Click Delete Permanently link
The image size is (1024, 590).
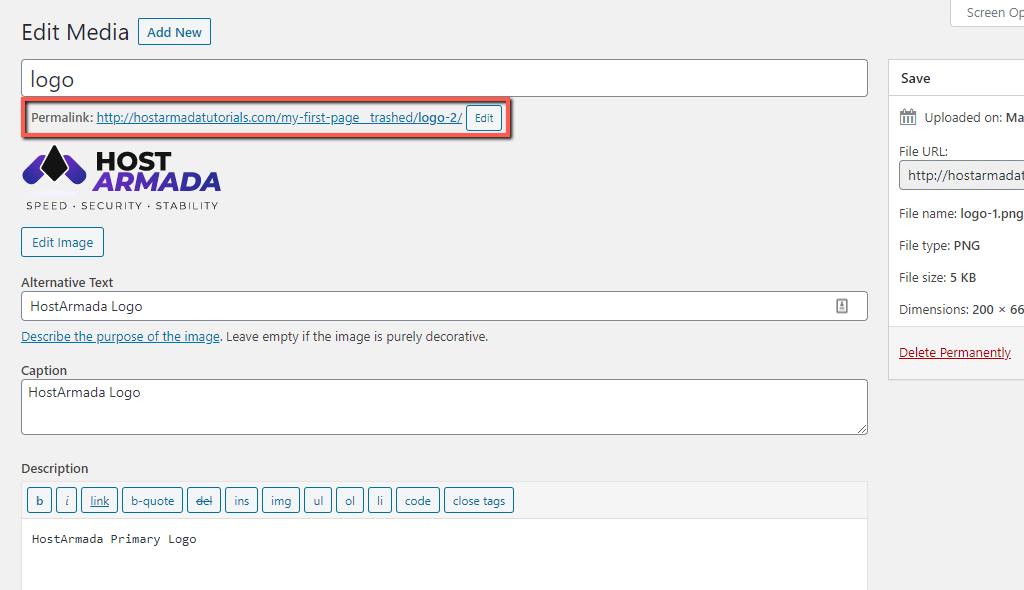click(x=955, y=353)
